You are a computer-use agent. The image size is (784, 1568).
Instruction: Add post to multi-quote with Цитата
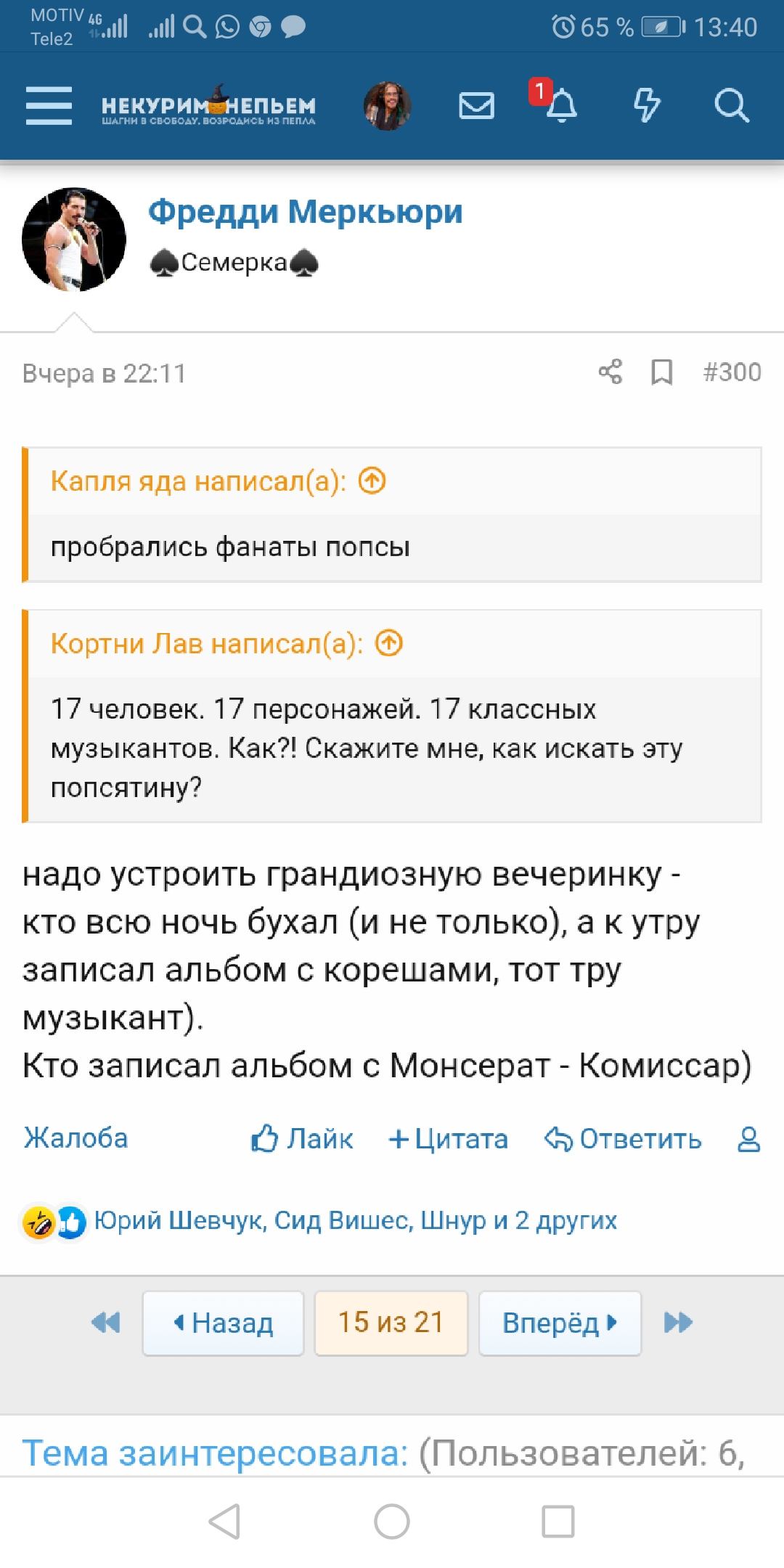click(448, 1139)
